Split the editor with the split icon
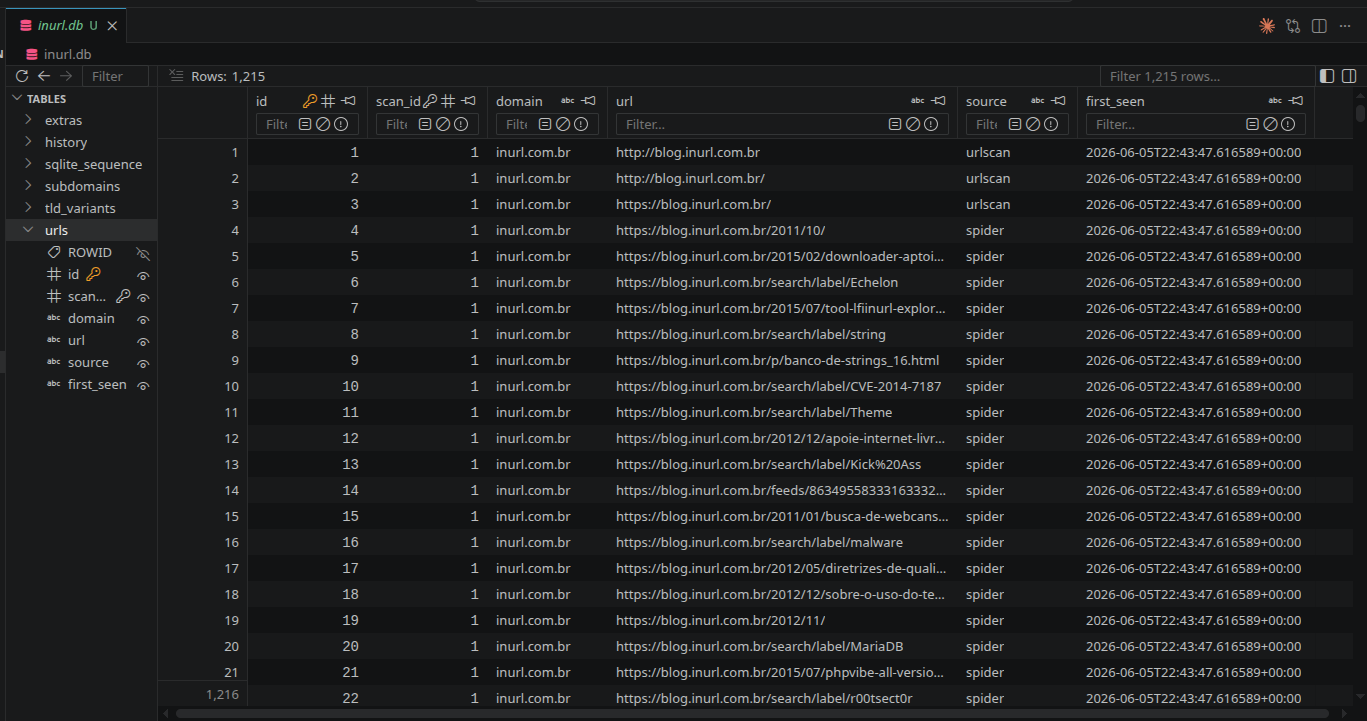The width and height of the screenshot is (1367, 721). pyautogui.click(x=1319, y=26)
